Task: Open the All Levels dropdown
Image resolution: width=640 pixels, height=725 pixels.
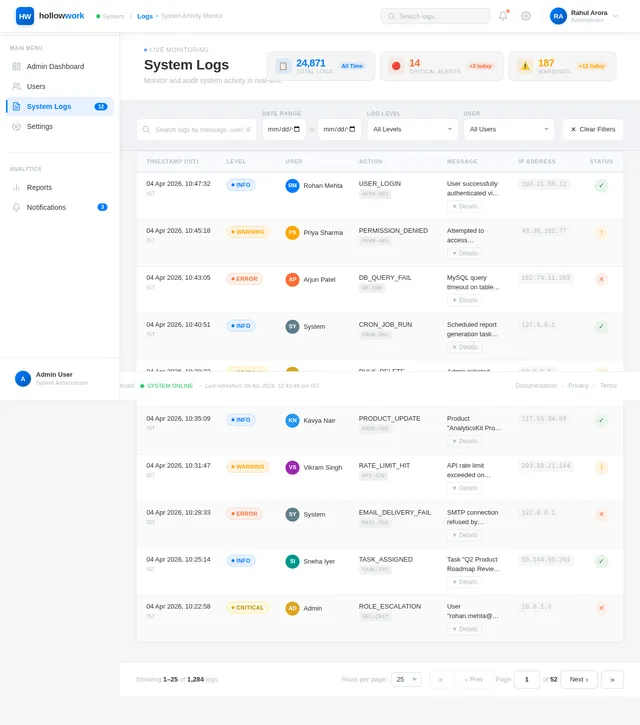Action: pyautogui.click(x=412, y=129)
